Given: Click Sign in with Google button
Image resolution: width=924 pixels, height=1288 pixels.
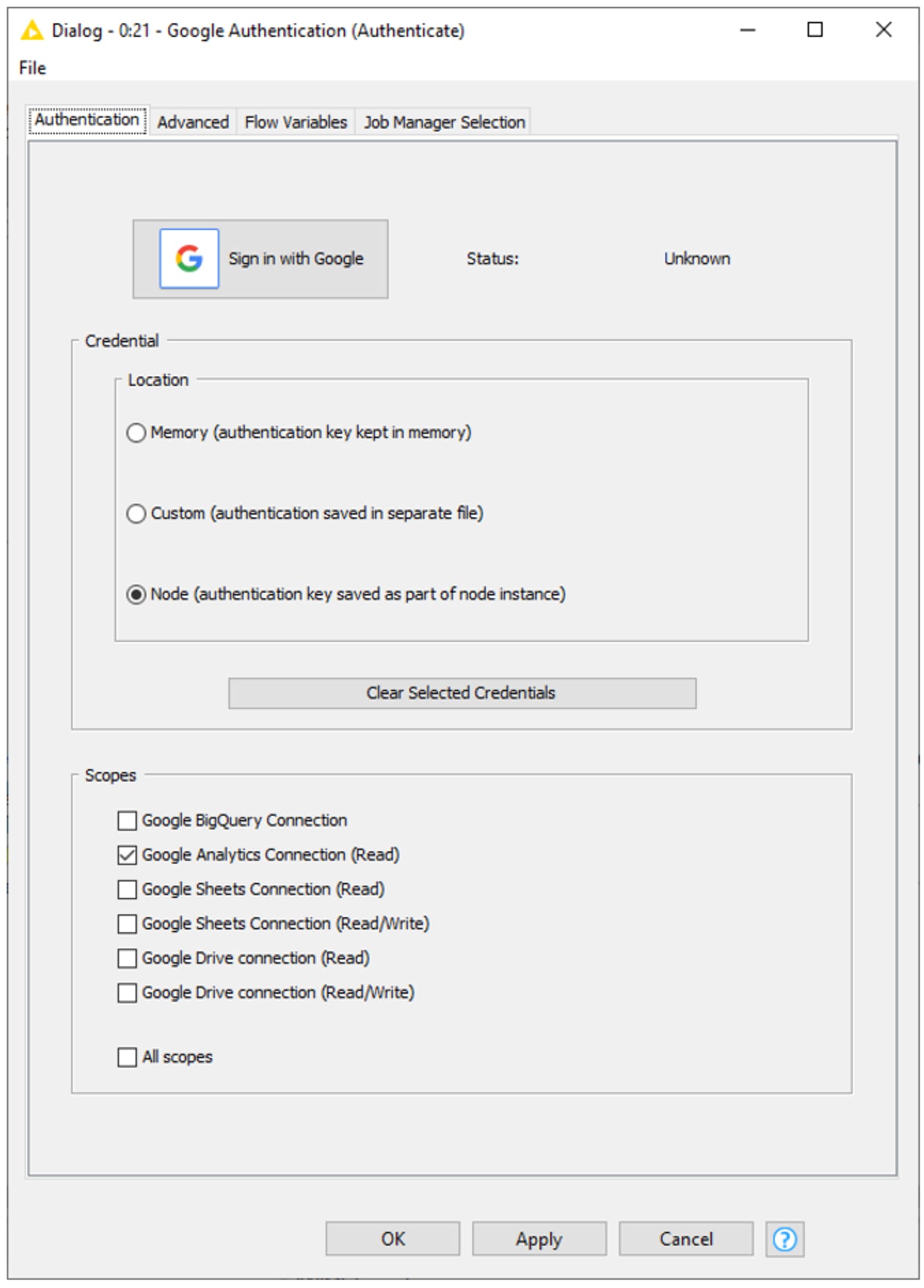Looking at the screenshot, I should tap(260, 259).
